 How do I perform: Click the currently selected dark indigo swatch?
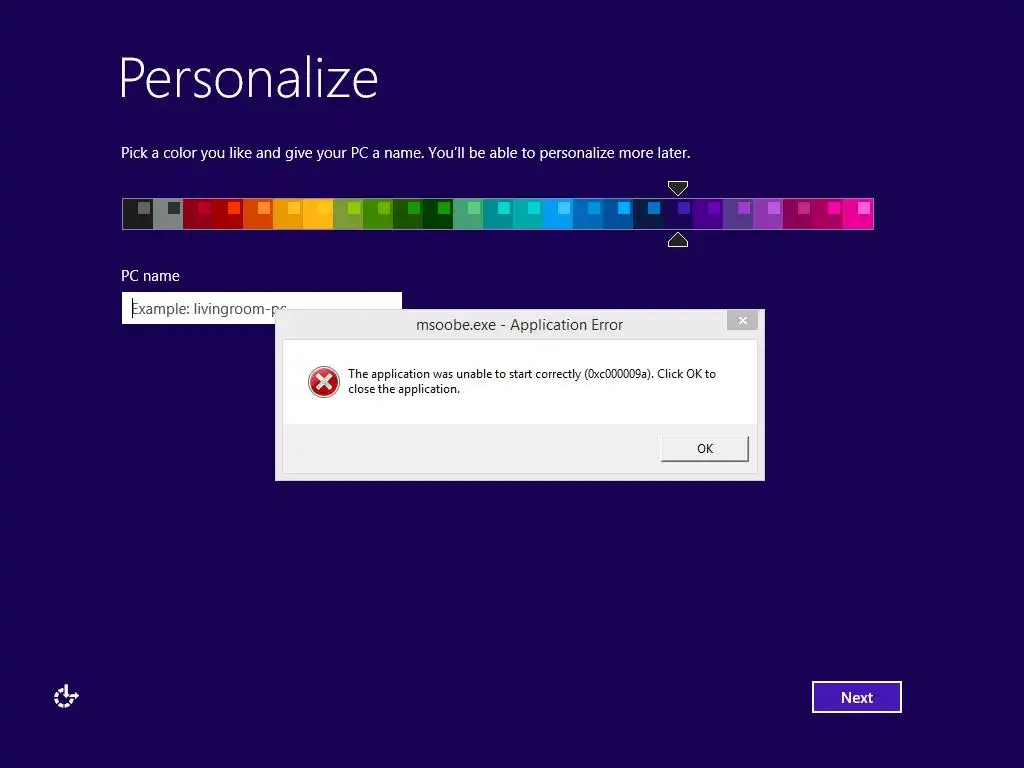click(x=679, y=214)
